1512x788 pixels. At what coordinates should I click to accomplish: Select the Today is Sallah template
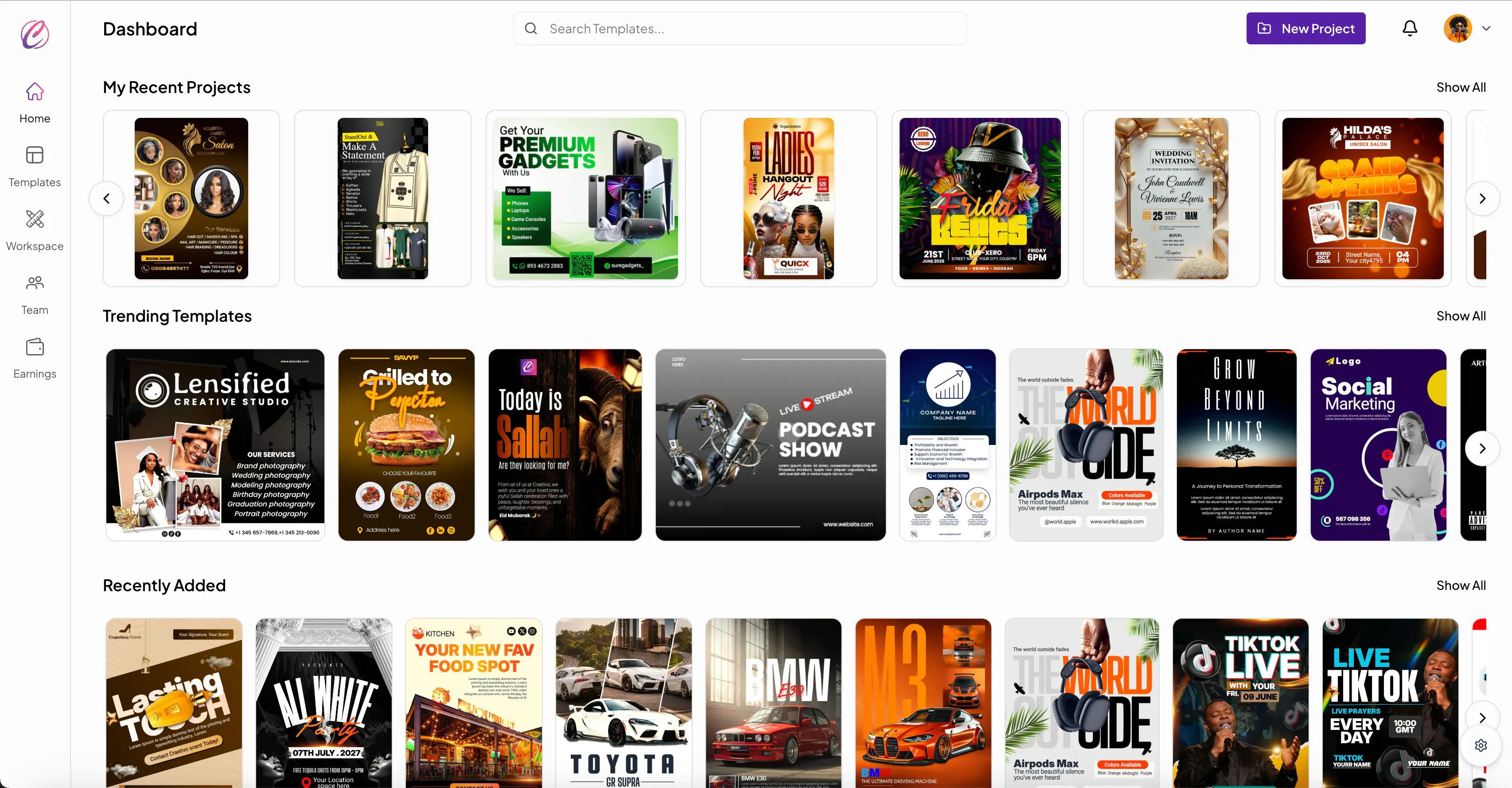[565, 445]
